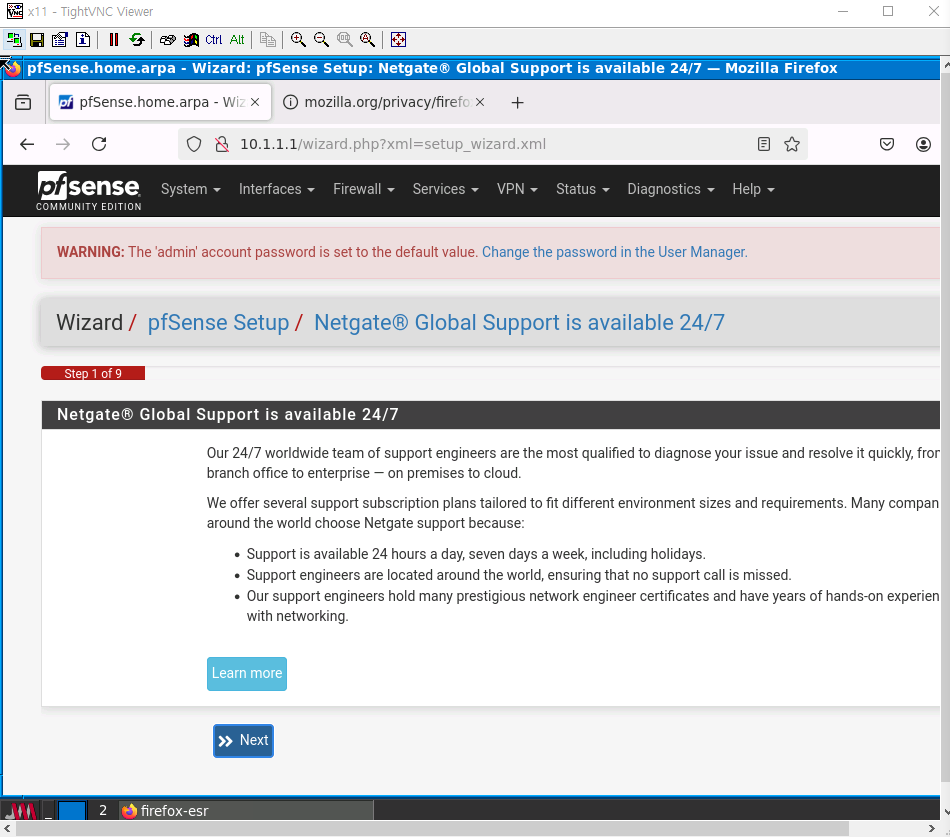
Task: Click the Learn more button
Action: [x=247, y=673]
